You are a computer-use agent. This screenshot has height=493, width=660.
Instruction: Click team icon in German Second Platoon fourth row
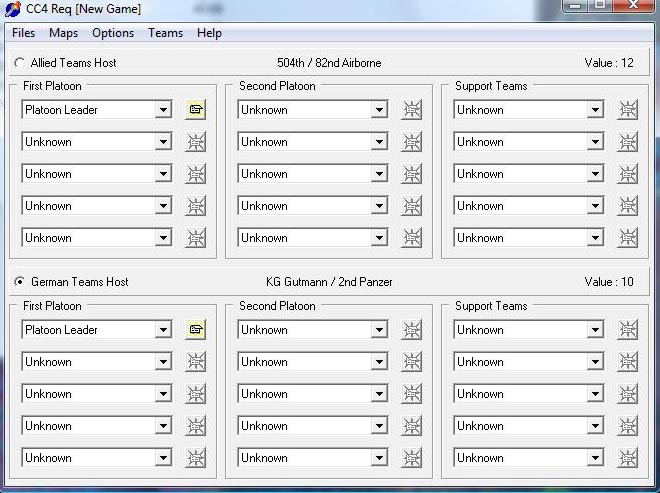pyautogui.click(x=411, y=426)
